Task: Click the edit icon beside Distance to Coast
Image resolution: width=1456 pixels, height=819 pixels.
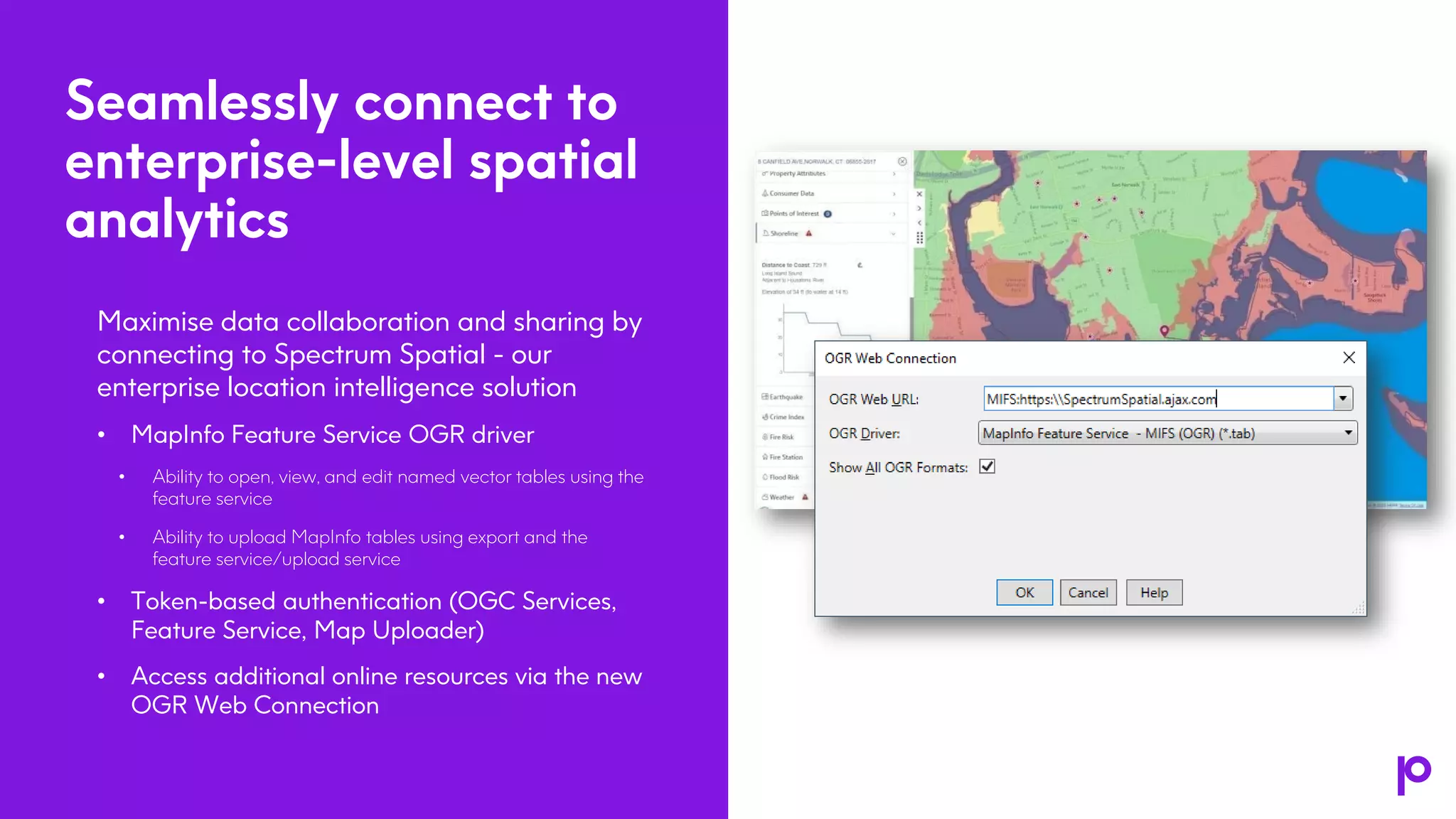Action: click(860, 264)
